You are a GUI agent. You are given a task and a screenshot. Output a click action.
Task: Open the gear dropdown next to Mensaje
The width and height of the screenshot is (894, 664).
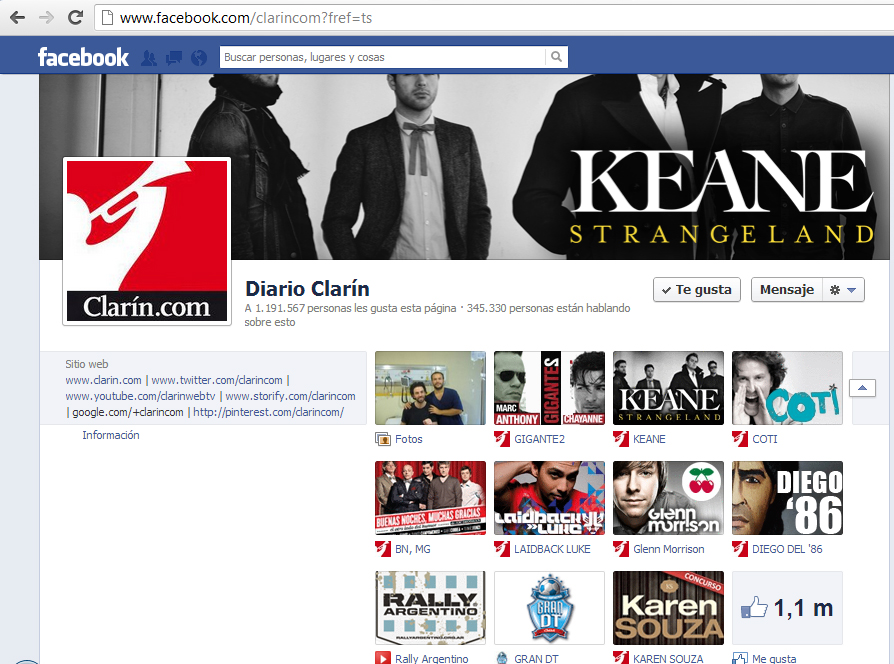coord(843,290)
